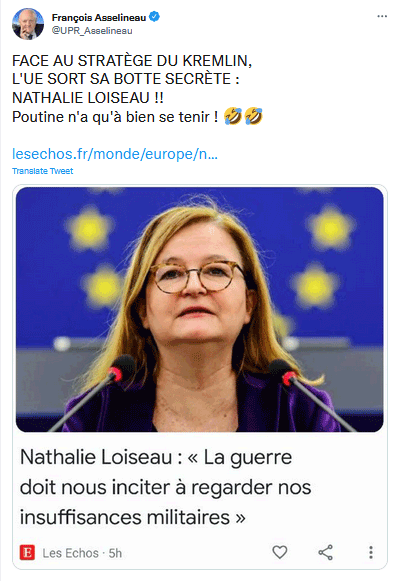Open the Nathalie Loiseau article photo
This screenshot has height=581, width=395.
pos(200,309)
